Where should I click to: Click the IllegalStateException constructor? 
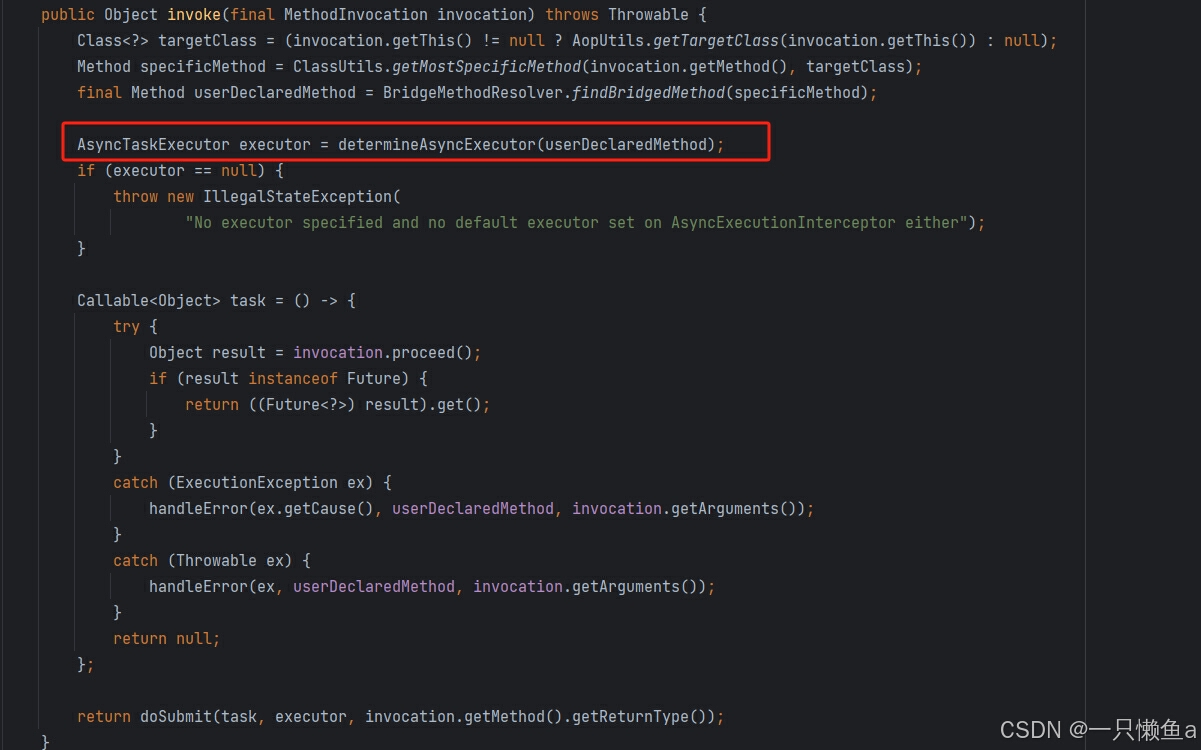tap(297, 196)
